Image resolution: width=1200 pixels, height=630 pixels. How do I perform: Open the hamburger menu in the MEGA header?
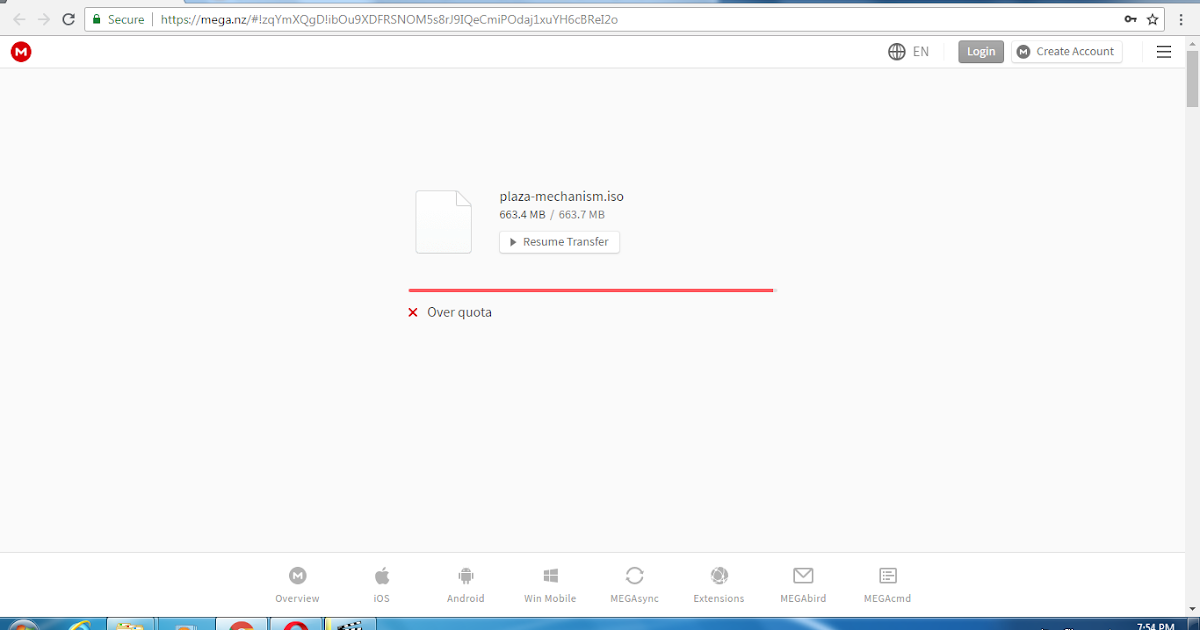[x=1164, y=52]
